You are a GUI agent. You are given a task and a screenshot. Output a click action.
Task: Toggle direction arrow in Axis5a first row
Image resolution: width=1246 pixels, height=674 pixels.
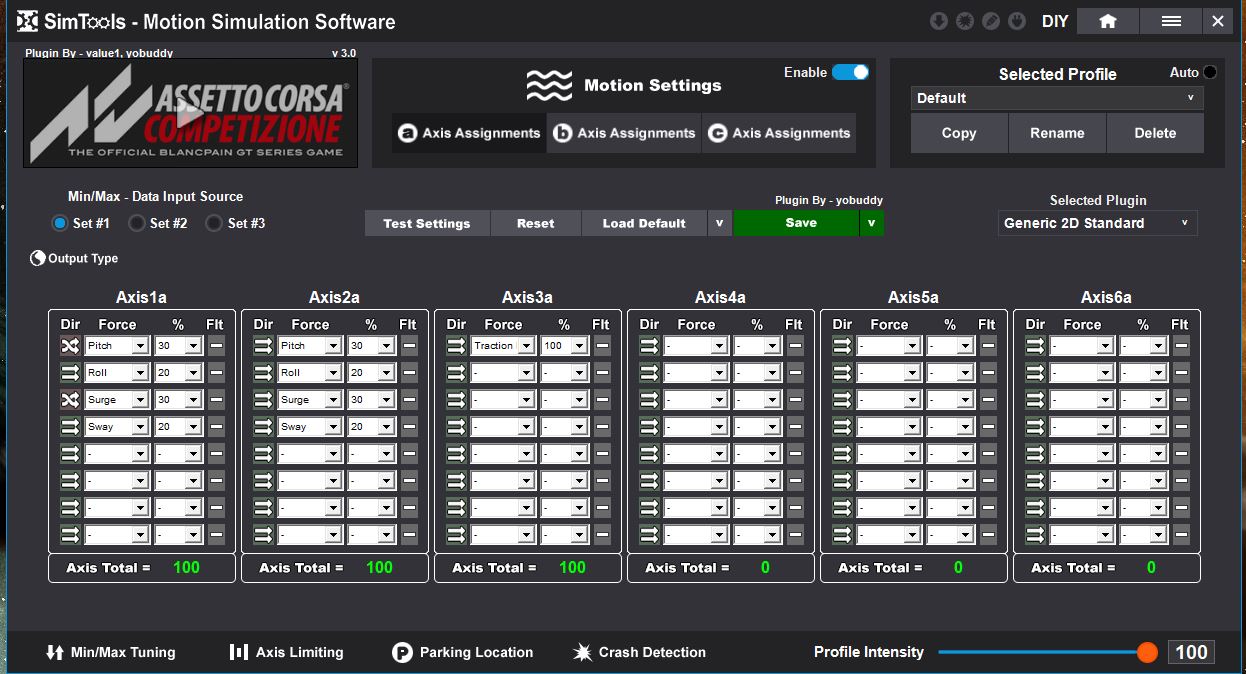coord(842,345)
